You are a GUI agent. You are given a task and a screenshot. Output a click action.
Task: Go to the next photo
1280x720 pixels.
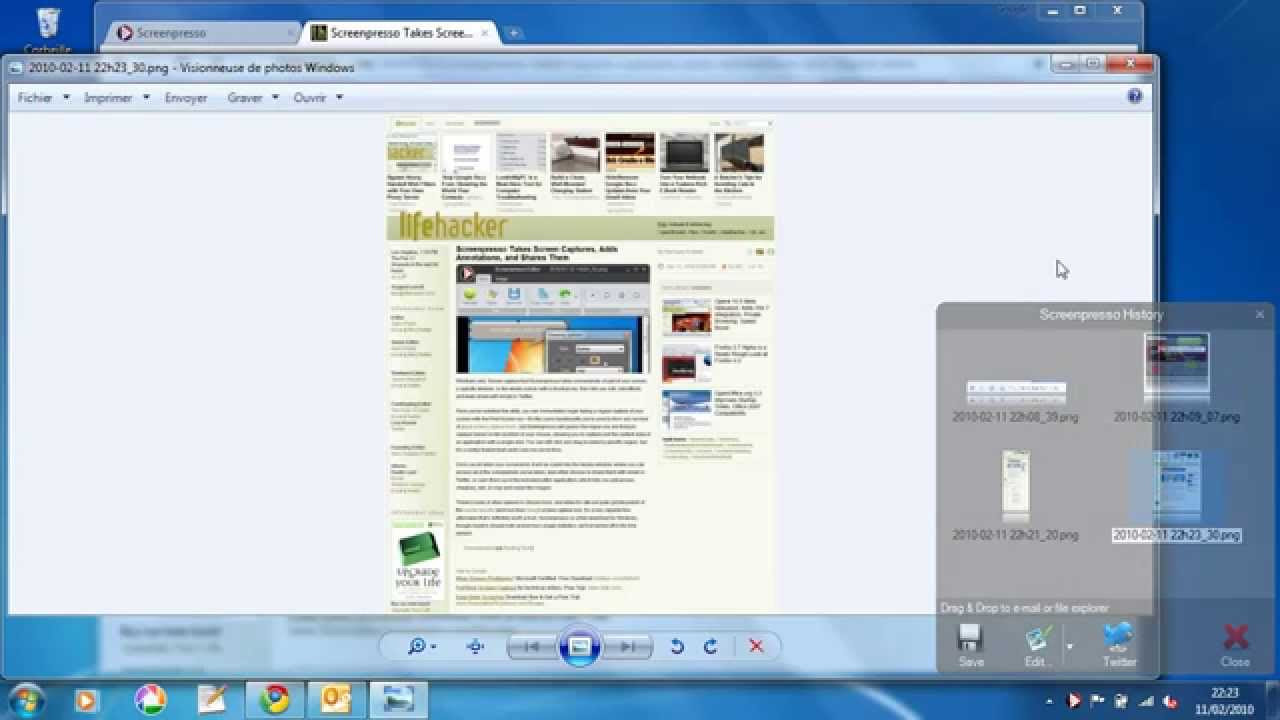click(627, 646)
